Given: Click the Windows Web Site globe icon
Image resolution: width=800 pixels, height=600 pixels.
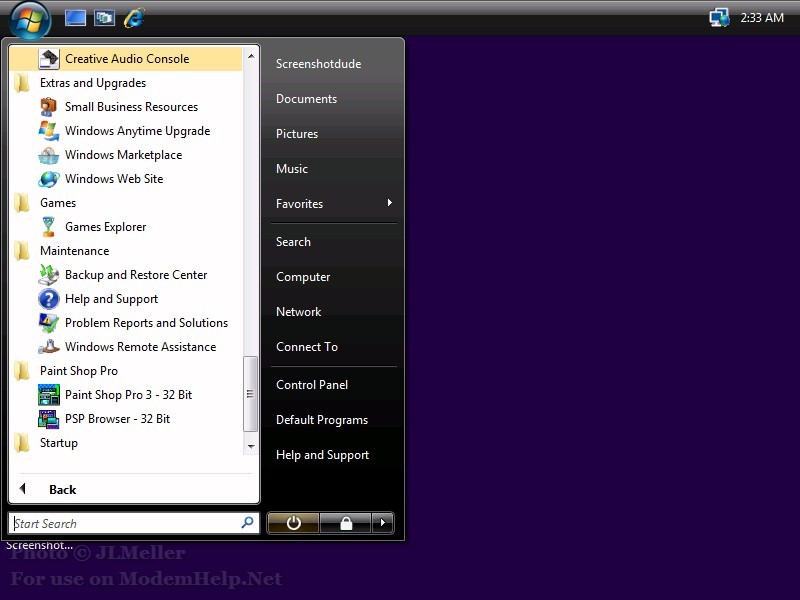Looking at the screenshot, I should coord(49,179).
